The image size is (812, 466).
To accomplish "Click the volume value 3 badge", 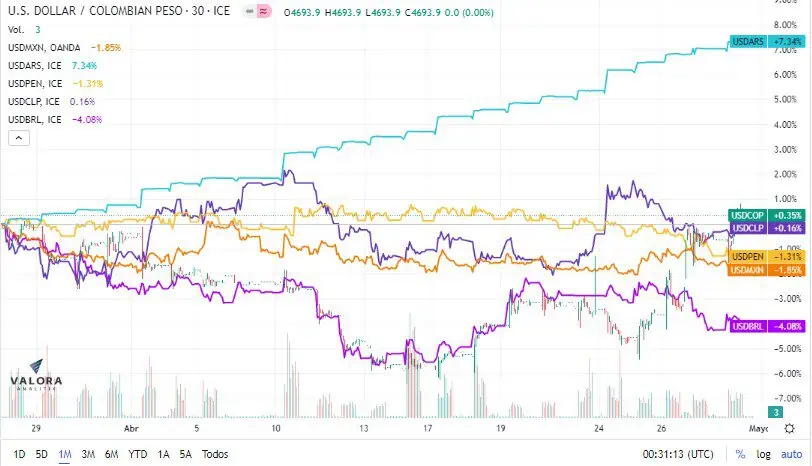I will click(775, 412).
